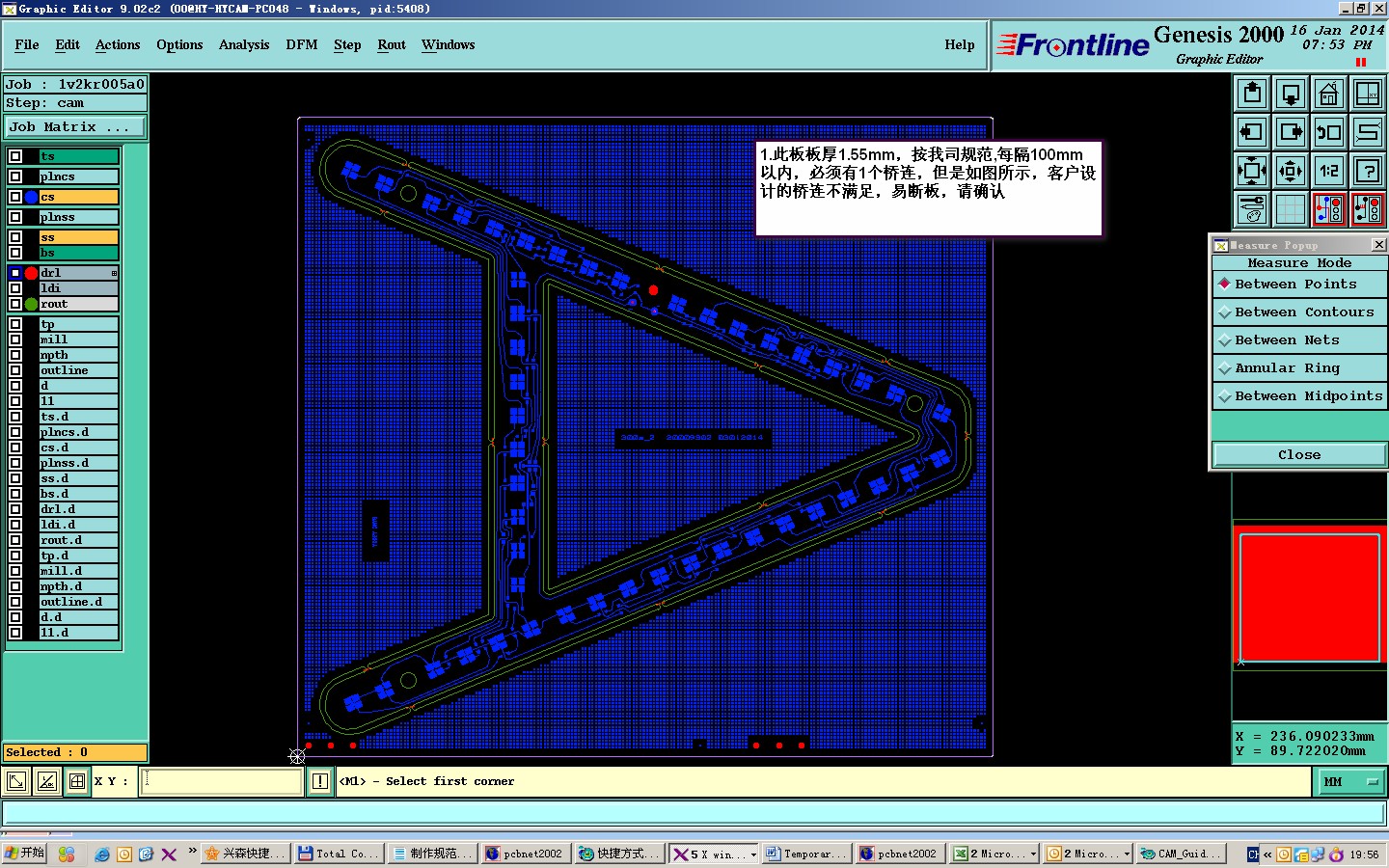Open the Actions menu
The width and height of the screenshot is (1389, 868).
118,44
